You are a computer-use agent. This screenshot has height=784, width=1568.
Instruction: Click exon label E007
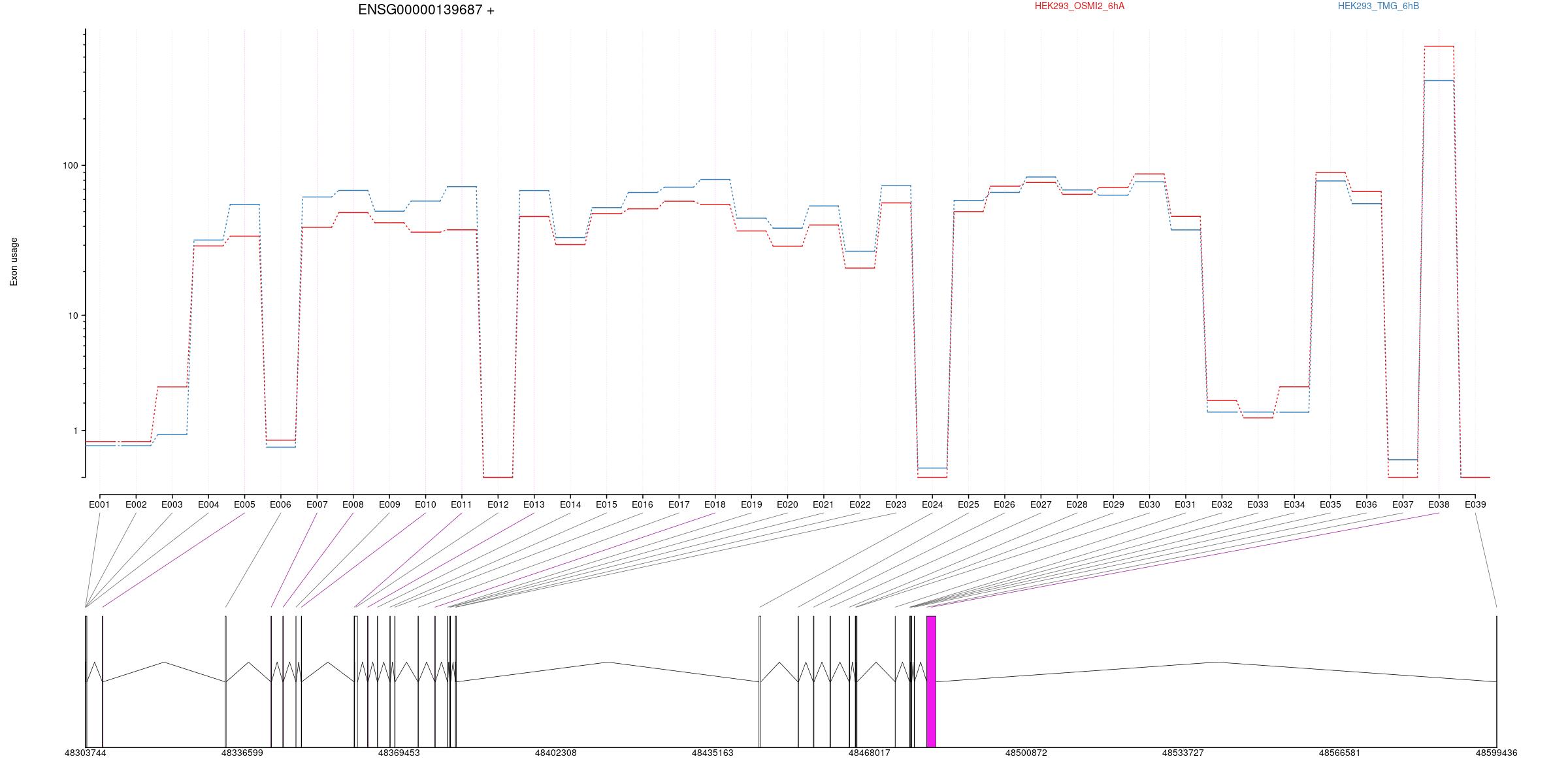click(317, 504)
